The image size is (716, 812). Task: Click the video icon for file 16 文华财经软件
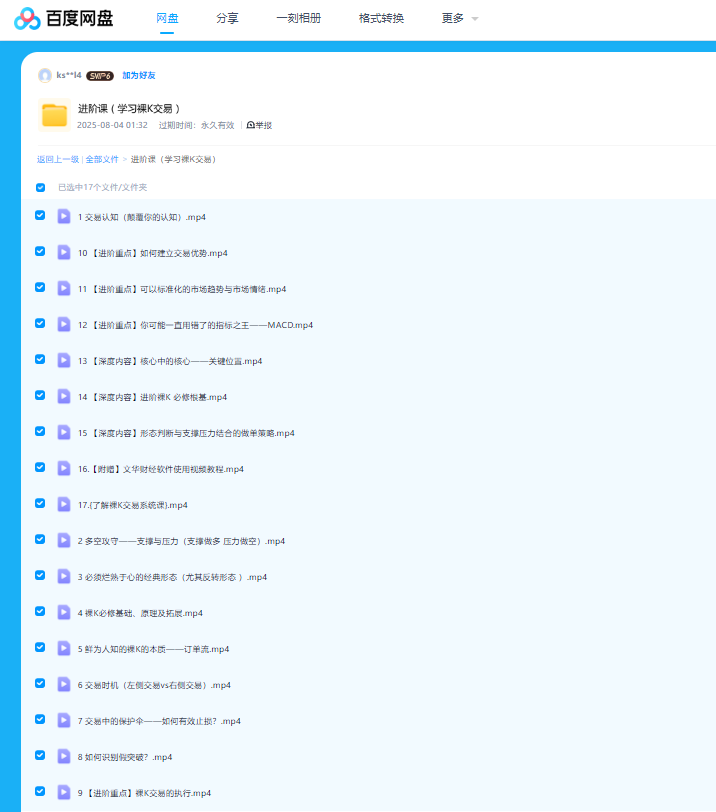pos(64,469)
